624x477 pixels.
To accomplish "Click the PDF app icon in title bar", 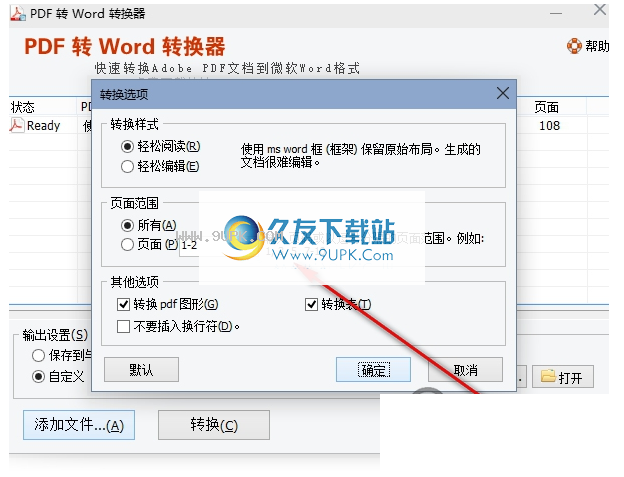I will pos(18,13).
